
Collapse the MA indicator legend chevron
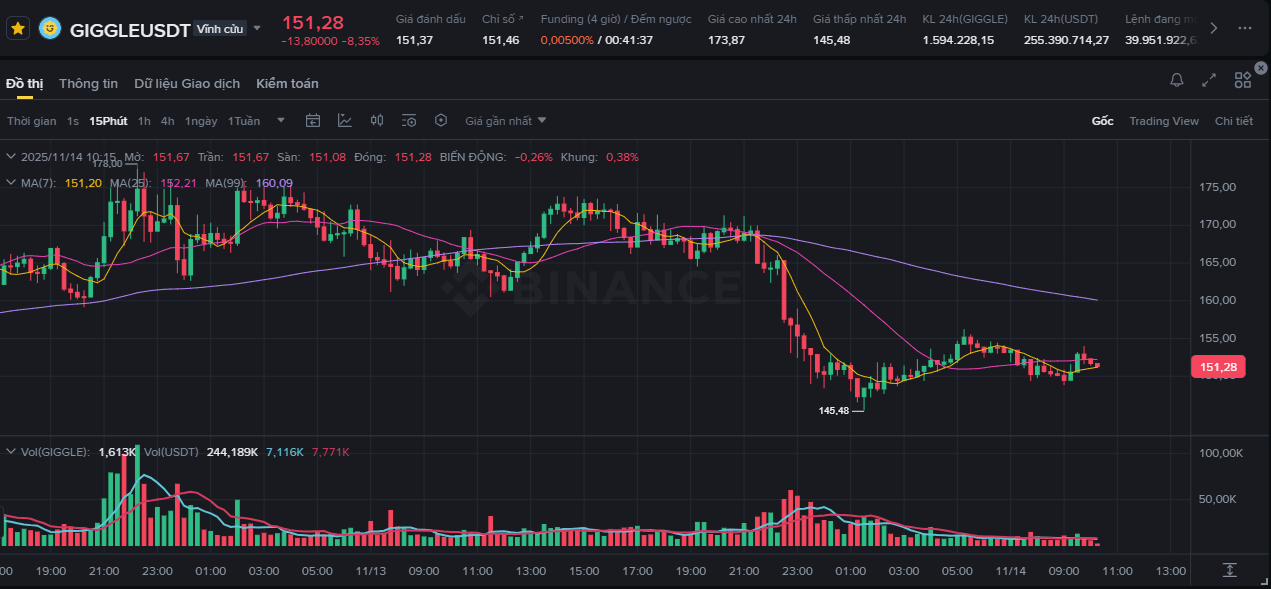(11, 183)
